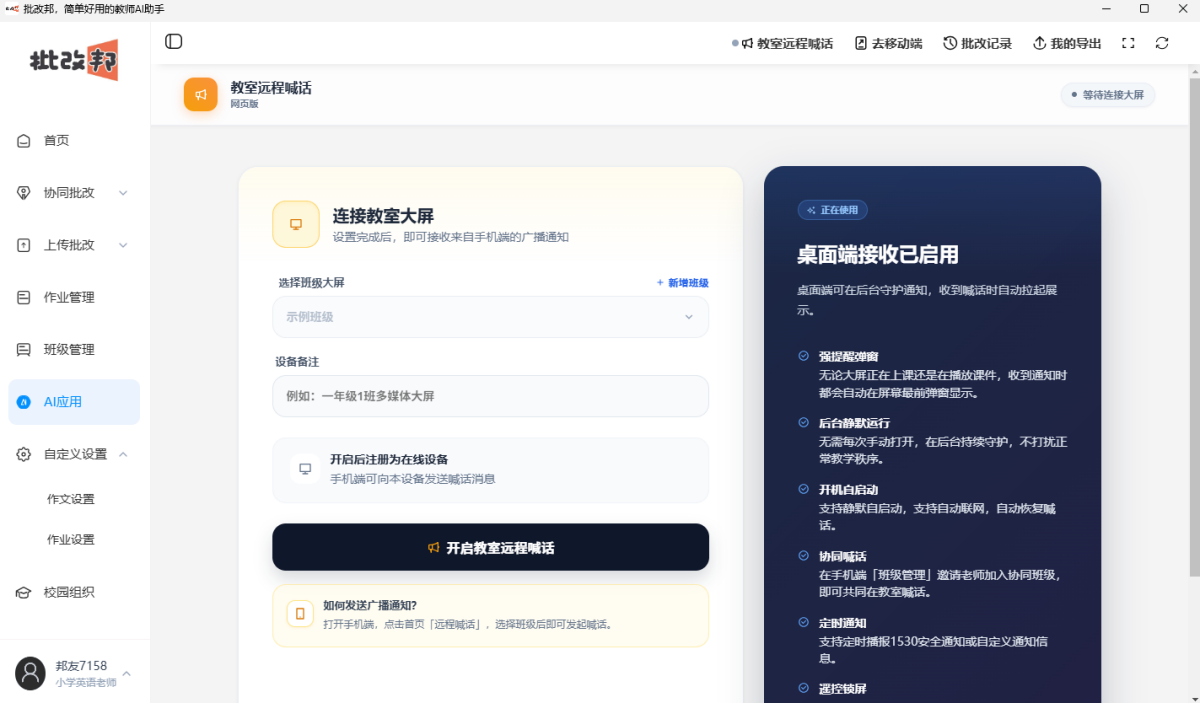This screenshot has width=1200, height=703.
Task: Open 作业设置 submenu item
Action: pyautogui.click(x=71, y=539)
